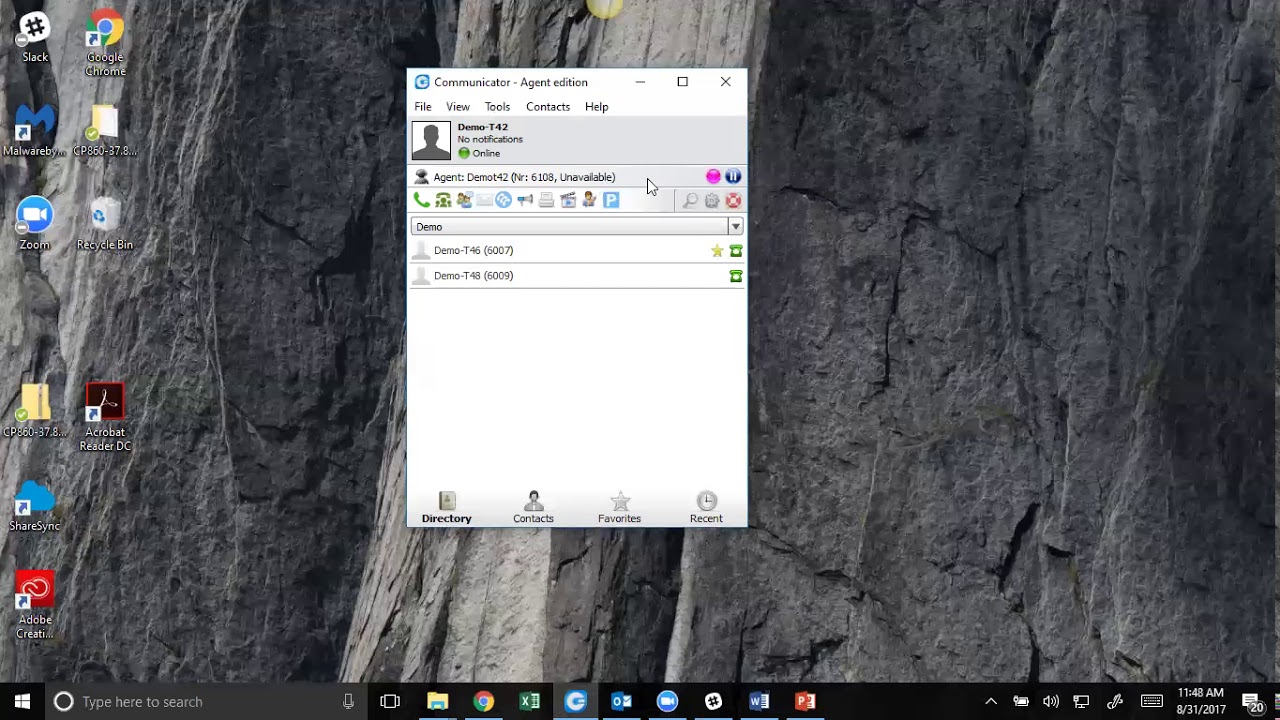Click the conference call toolbar icon

tap(442, 201)
